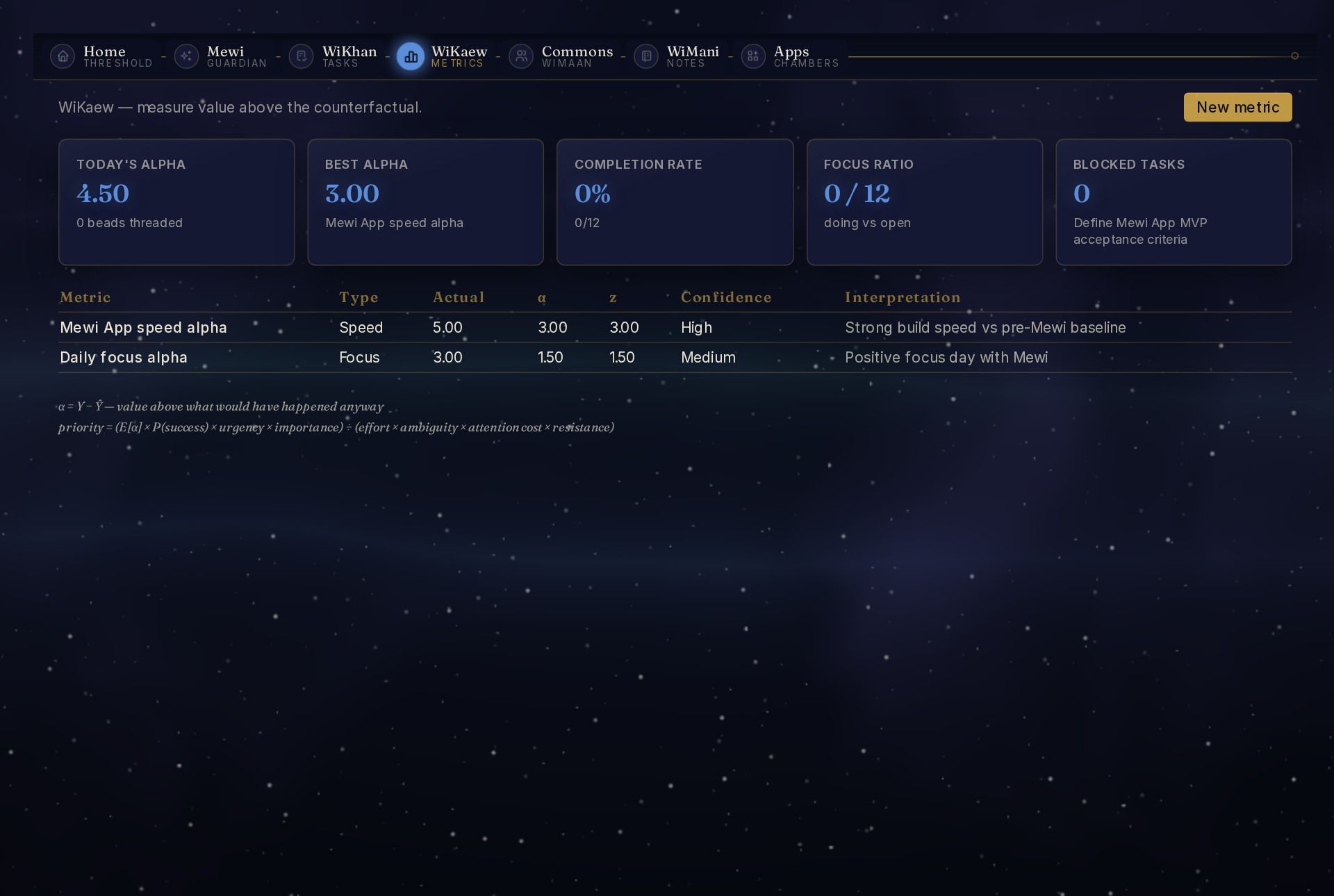This screenshot has width=1334, height=896.
Task: Switch to the WiKhan tab label
Action: point(349,51)
